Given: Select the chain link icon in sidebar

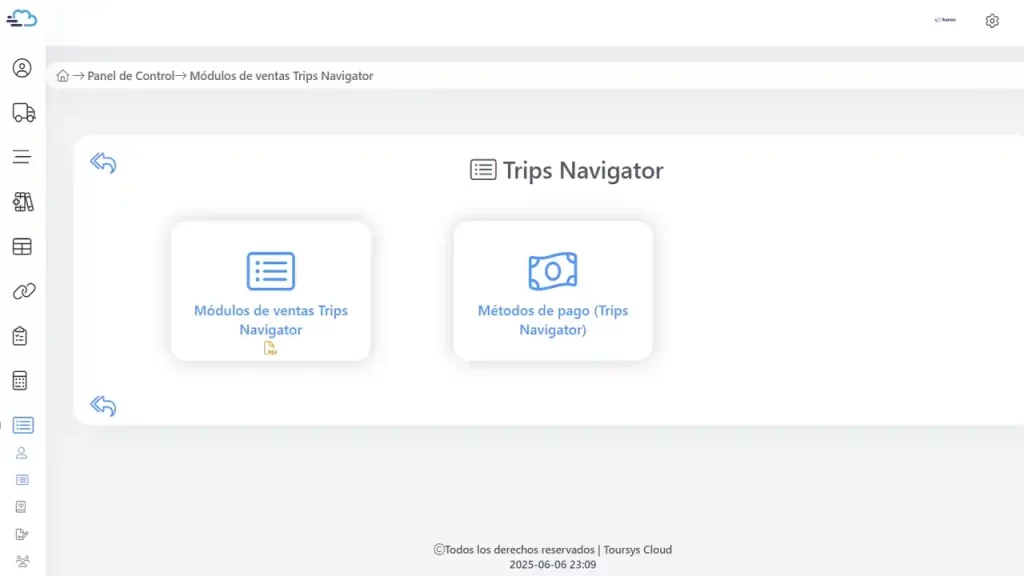Looking at the screenshot, I should (x=22, y=291).
